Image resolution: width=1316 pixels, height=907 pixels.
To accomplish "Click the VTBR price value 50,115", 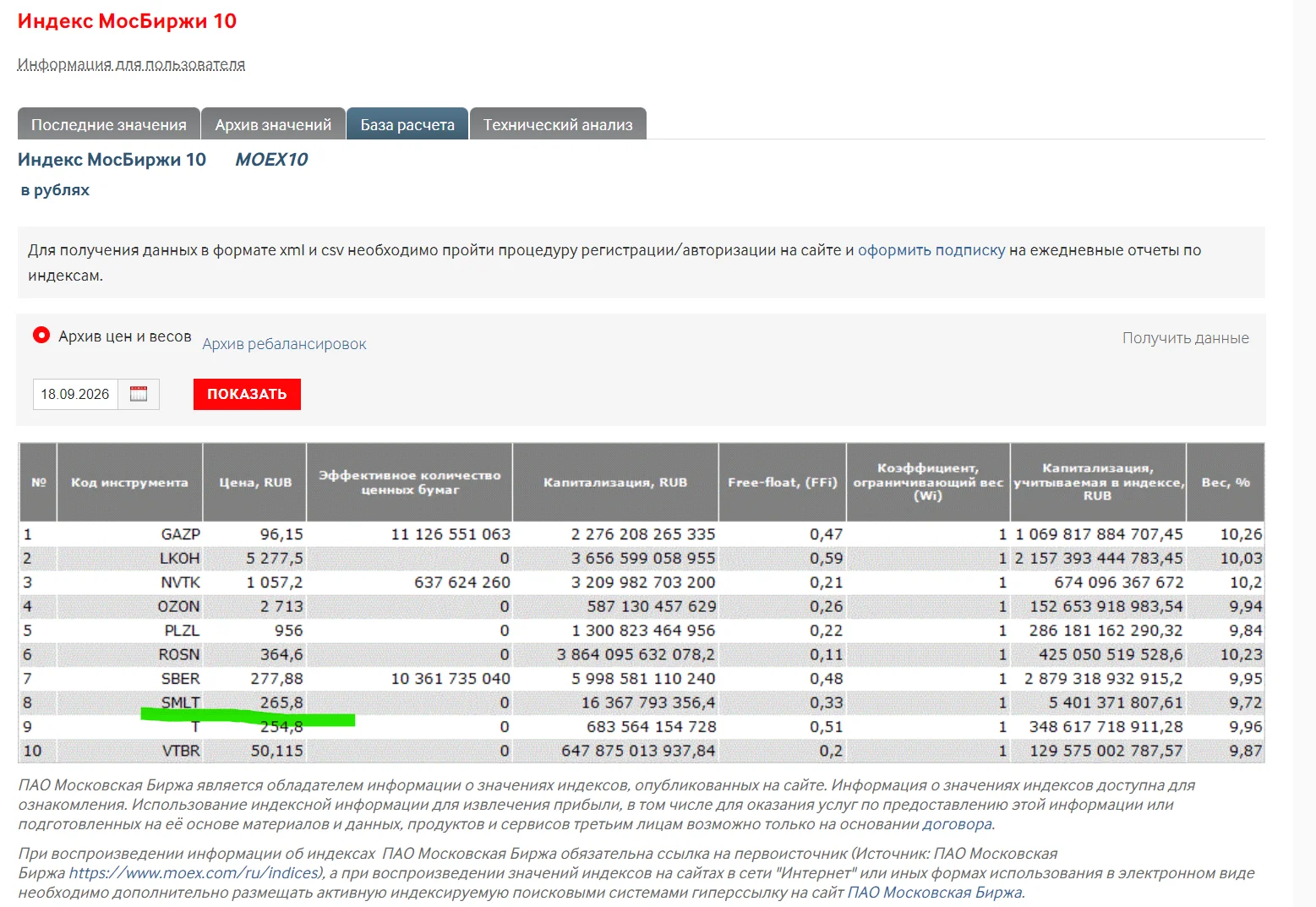I will 277,751.
